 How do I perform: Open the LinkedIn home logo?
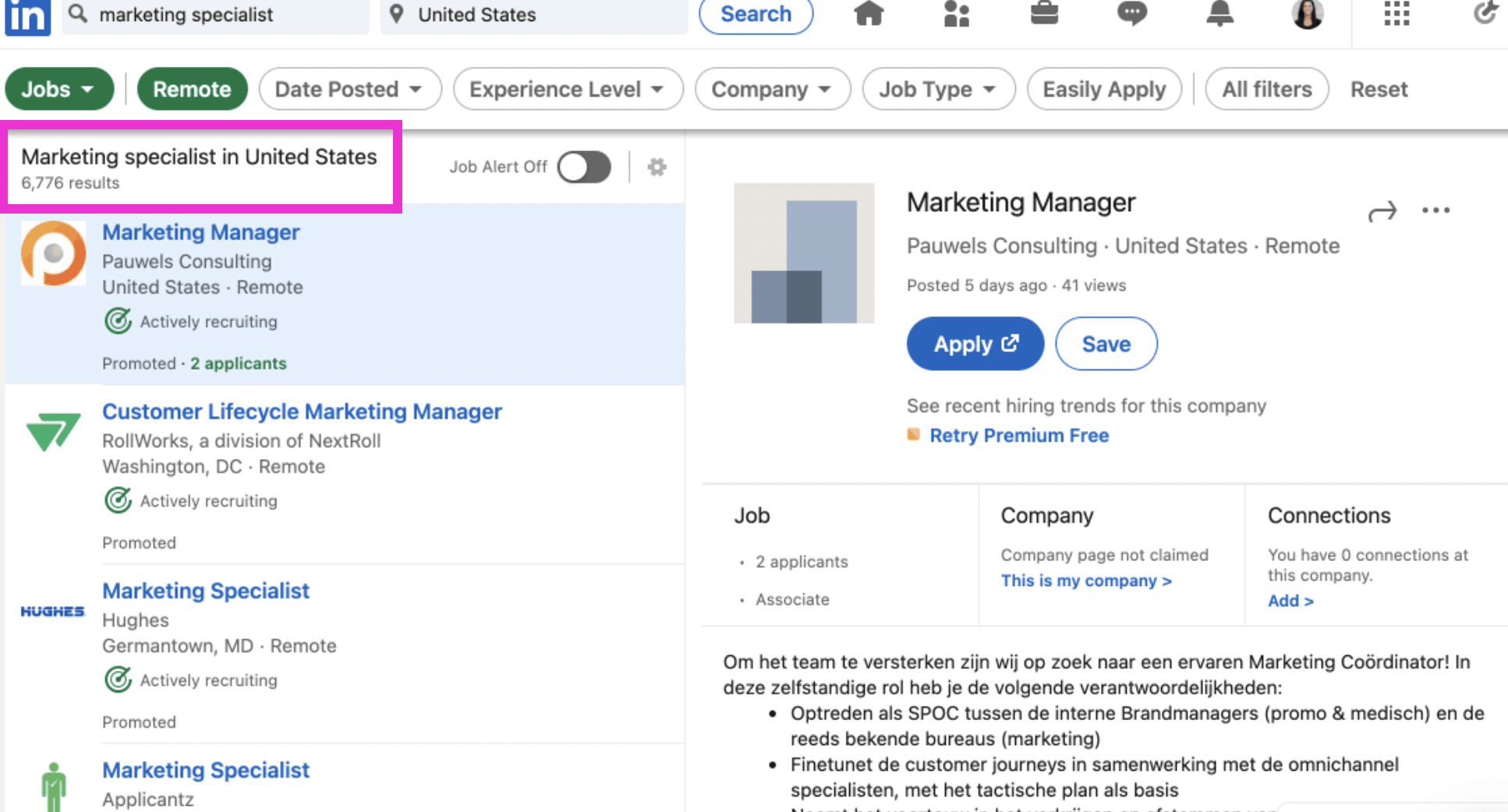(27, 16)
